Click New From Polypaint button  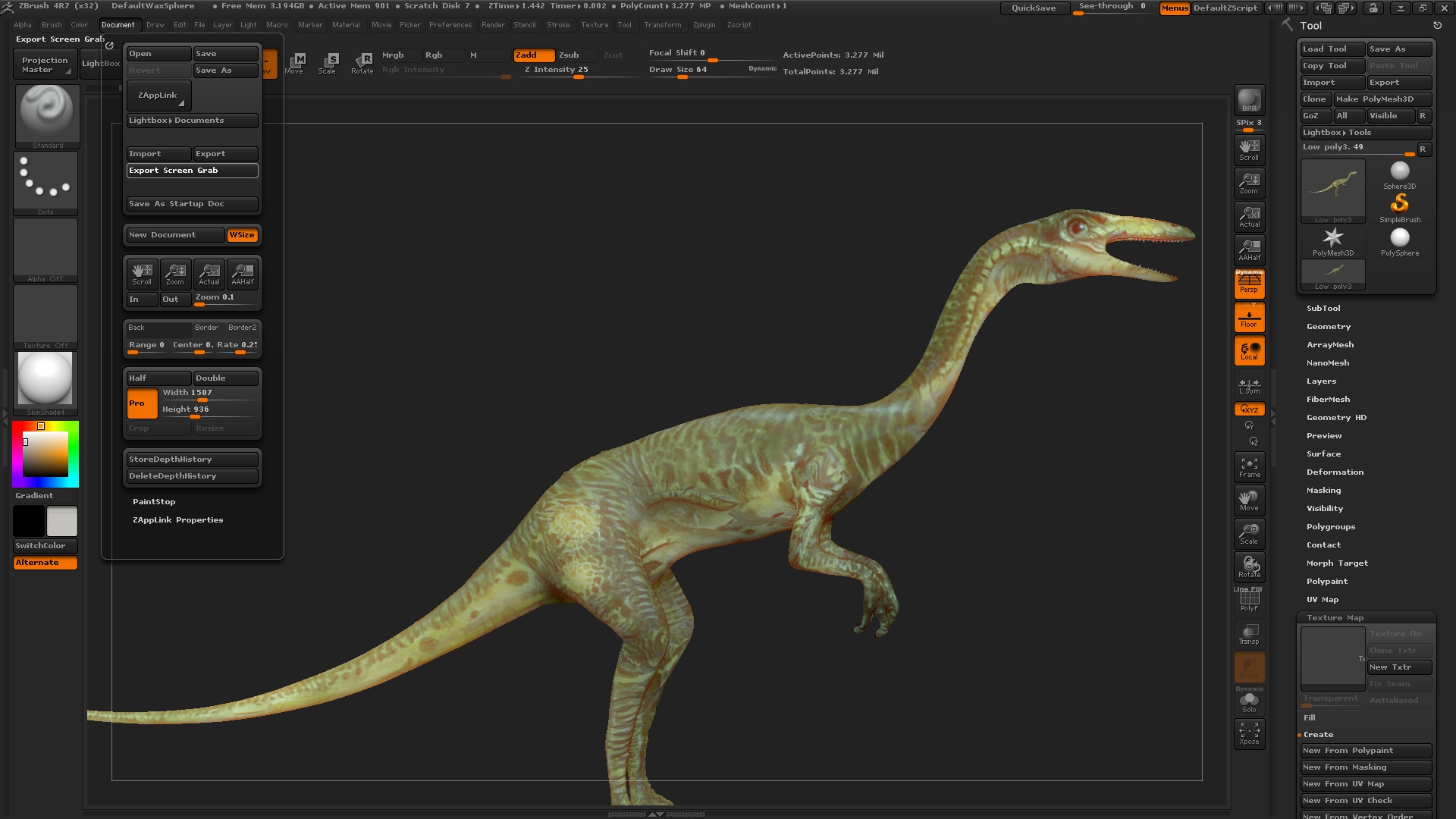pos(1365,751)
